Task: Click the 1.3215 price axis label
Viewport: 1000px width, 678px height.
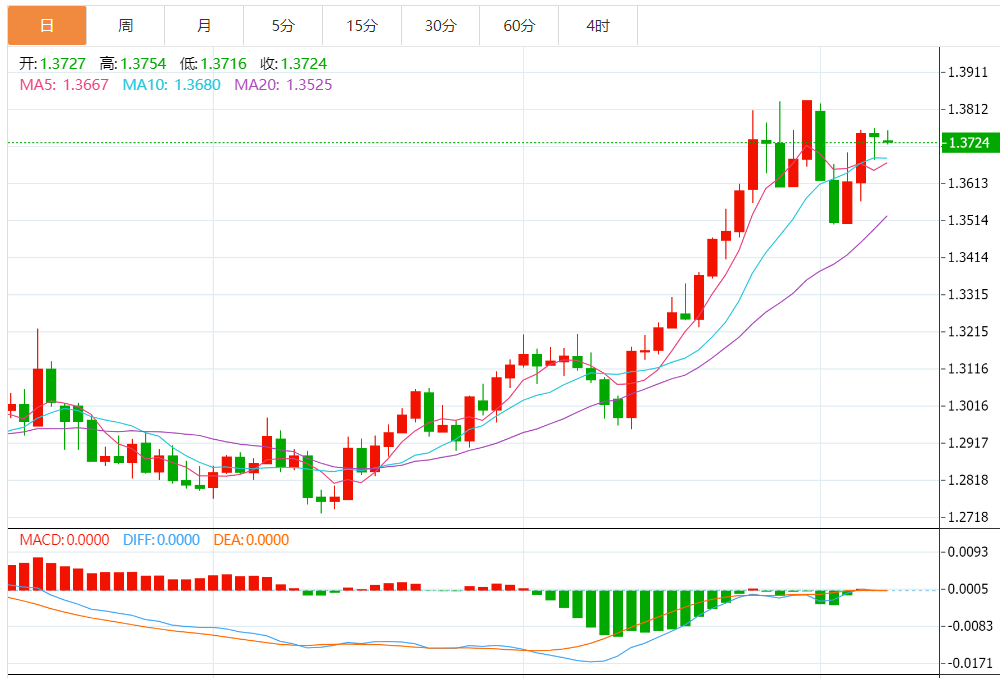Action: pyautogui.click(x=968, y=331)
